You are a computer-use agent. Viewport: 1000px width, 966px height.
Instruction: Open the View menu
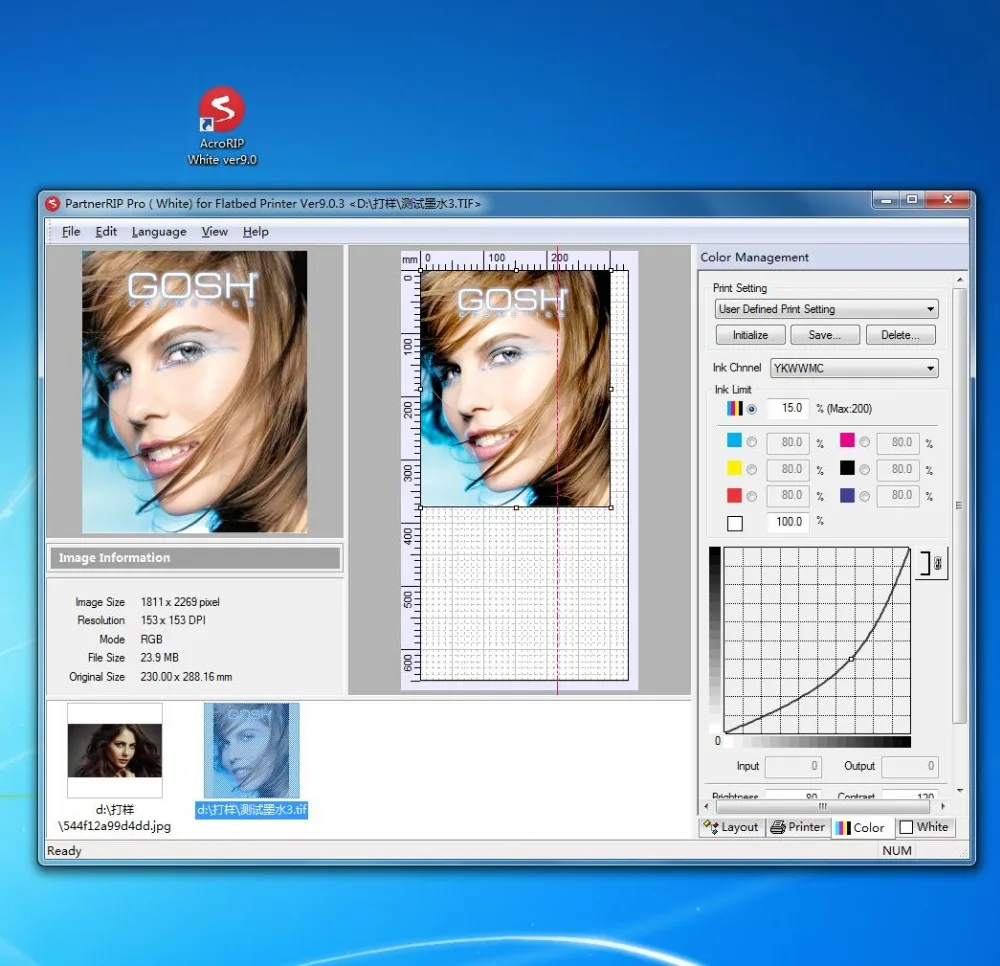[x=214, y=231]
